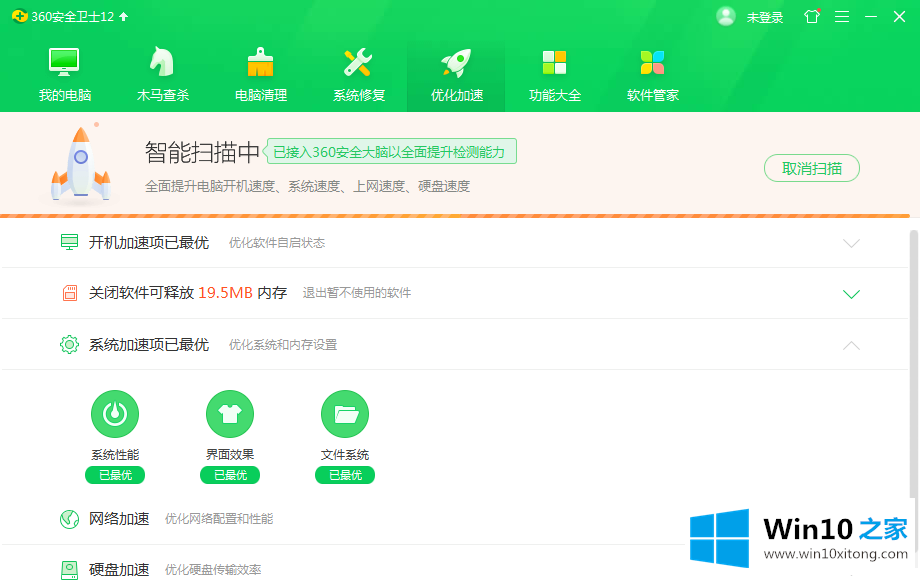
Task: Open the 木马查杀 horse icon
Action: [x=162, y=62]
